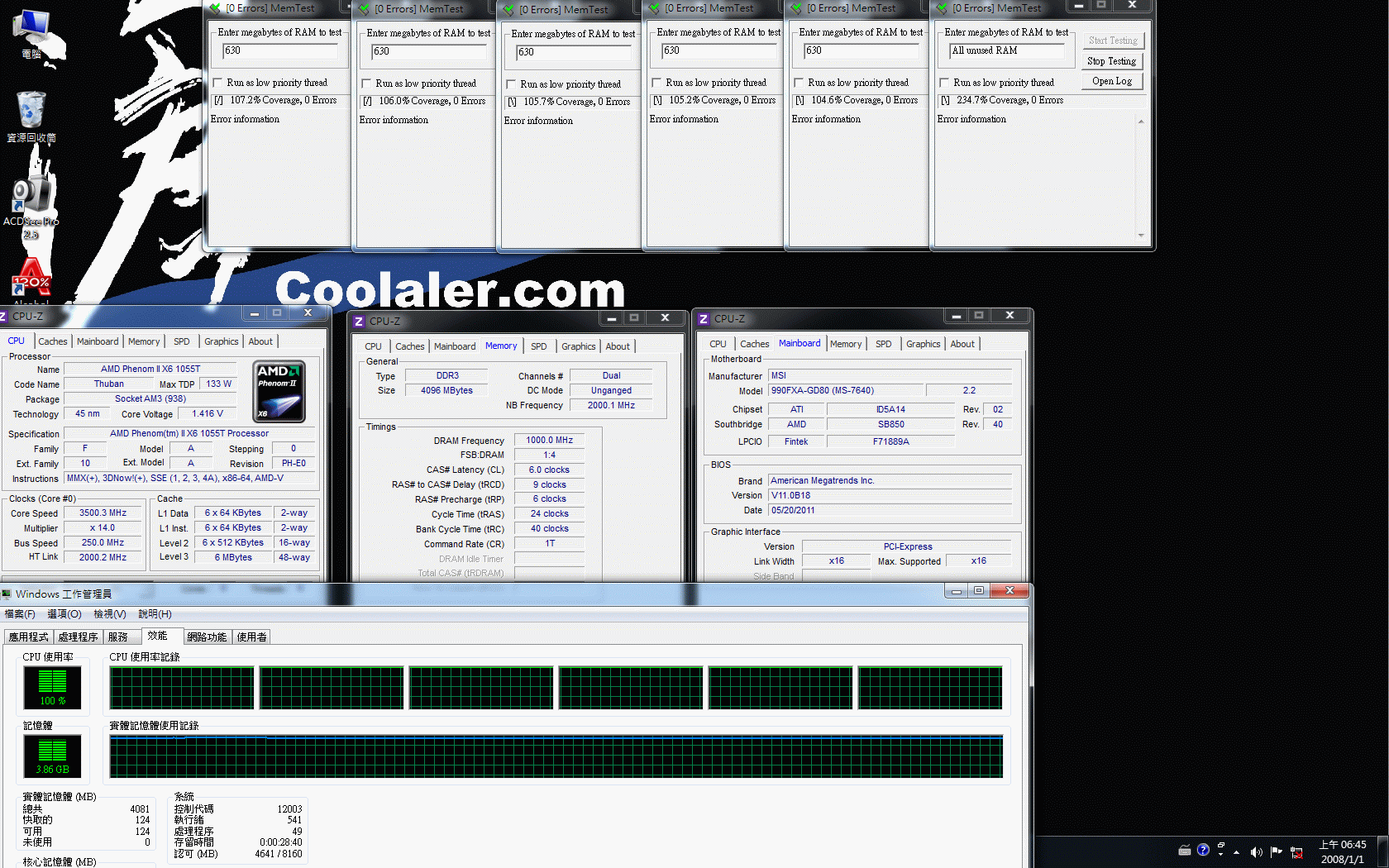
Task: Launch the ACDSee Pro 2.5 desktop shortcut
Action: coord(31,207)
